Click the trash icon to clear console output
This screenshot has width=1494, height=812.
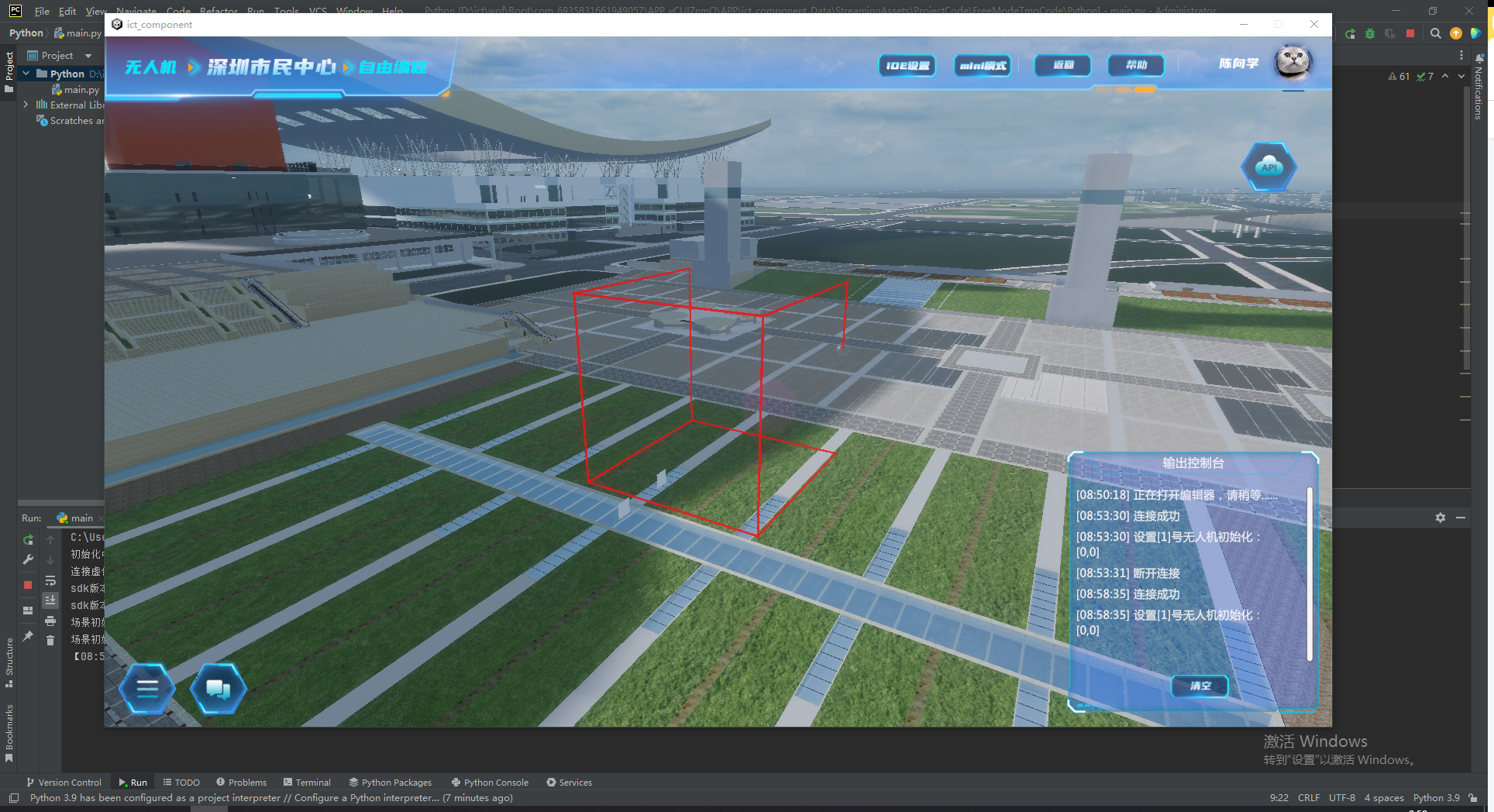(x=50, y=640)
